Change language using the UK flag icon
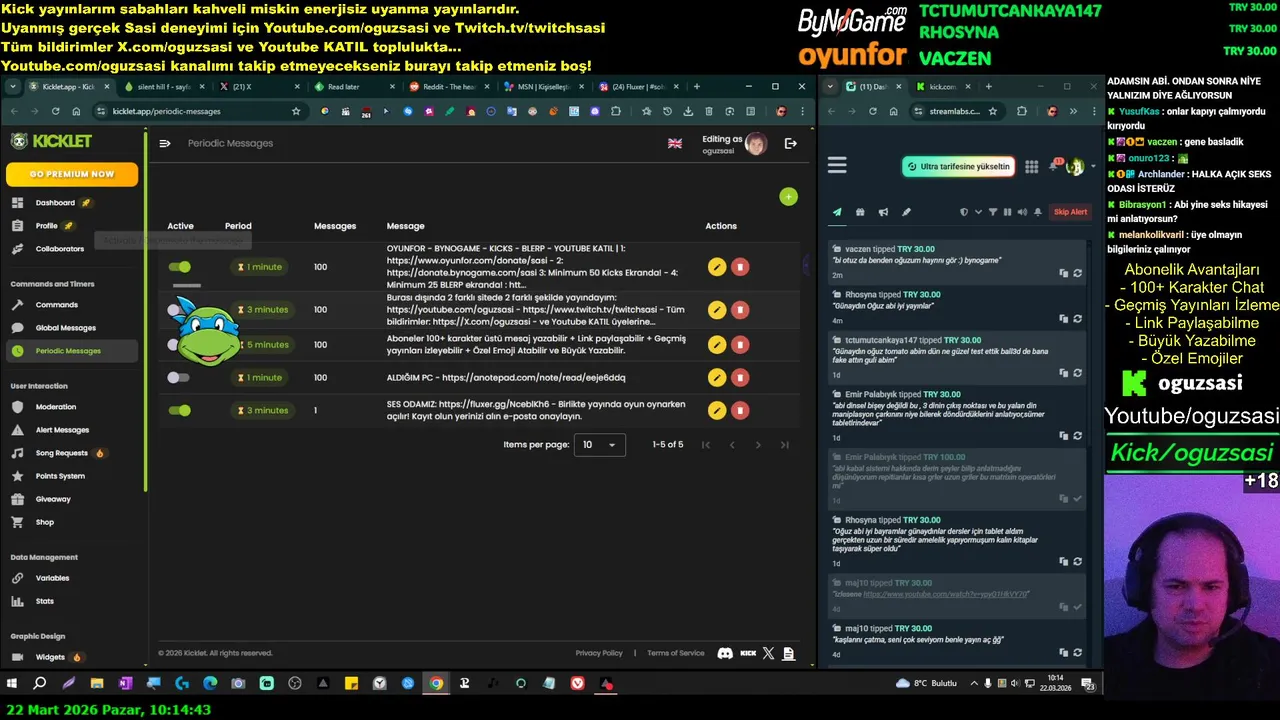This screenshot has height=720, width=1280. [x=675, y=143]
